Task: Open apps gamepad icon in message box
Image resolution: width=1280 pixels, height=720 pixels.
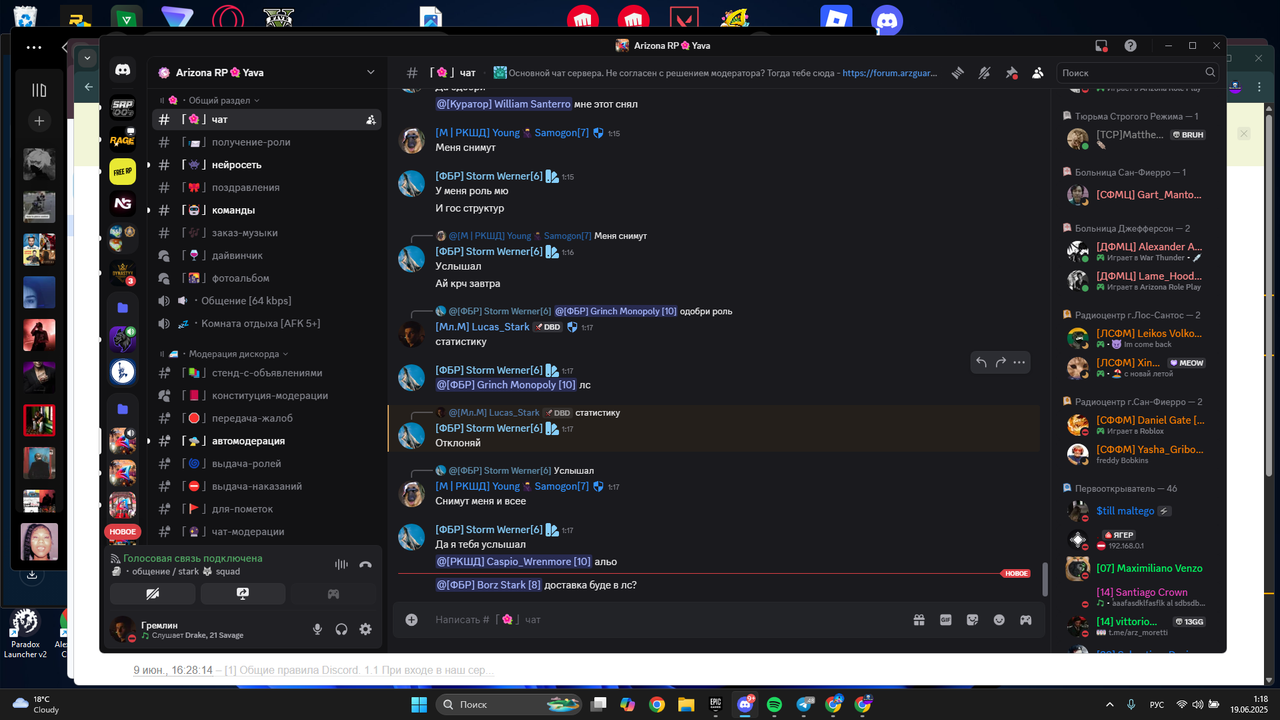Action: click(1026, 620)
